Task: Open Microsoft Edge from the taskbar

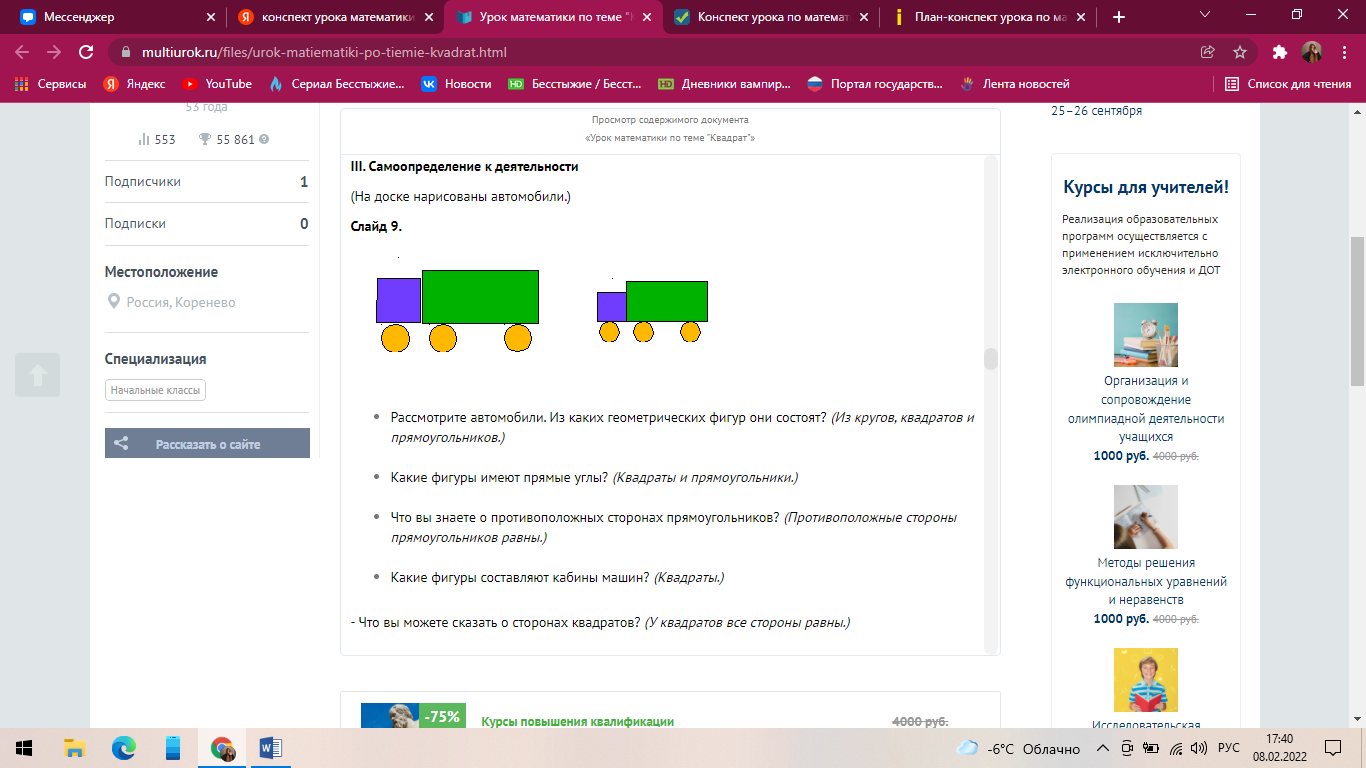Action: (123, 748)
